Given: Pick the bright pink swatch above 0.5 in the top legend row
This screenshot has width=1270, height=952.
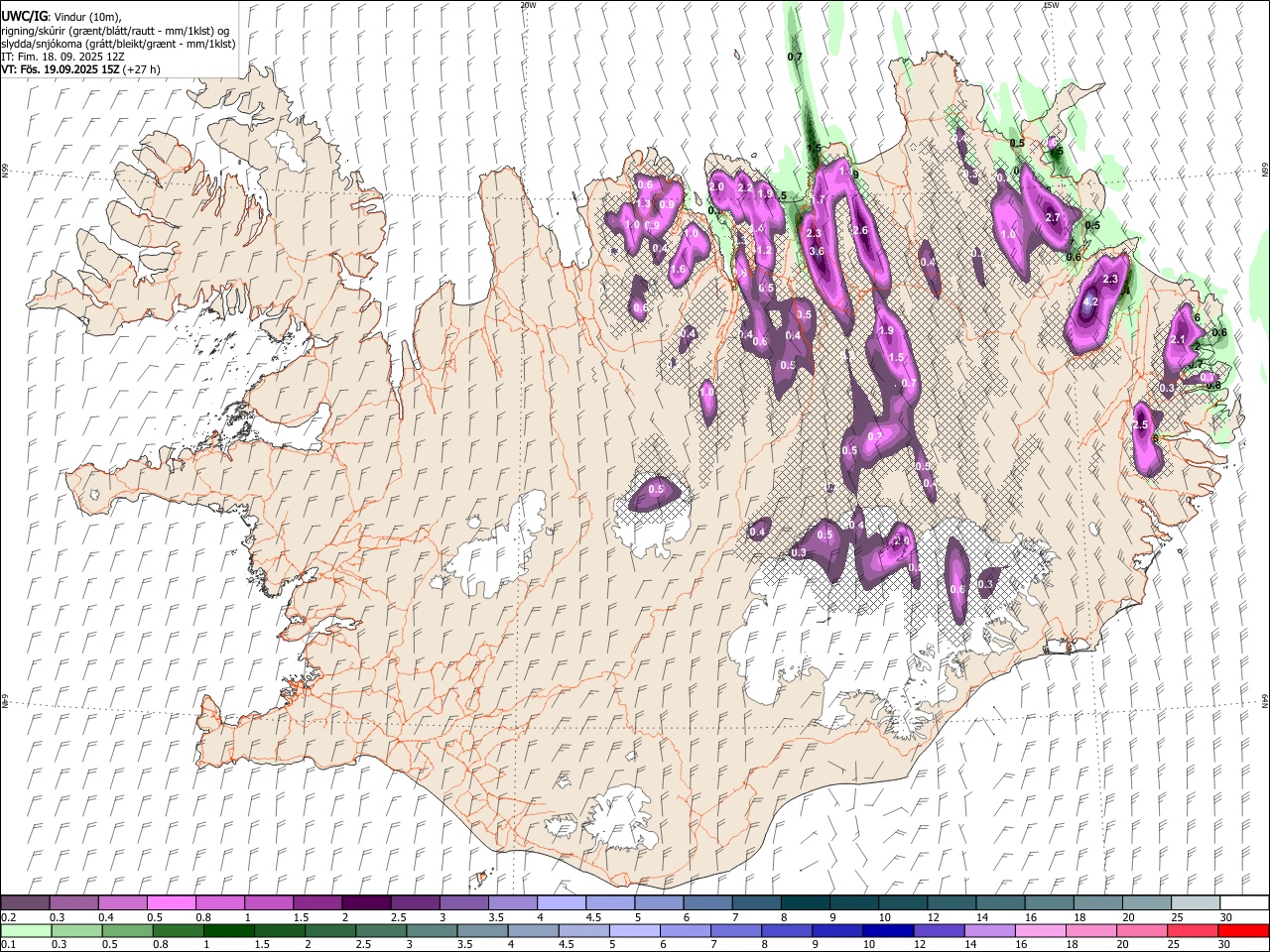Looking at the screenshot, I should click(171, 903).
